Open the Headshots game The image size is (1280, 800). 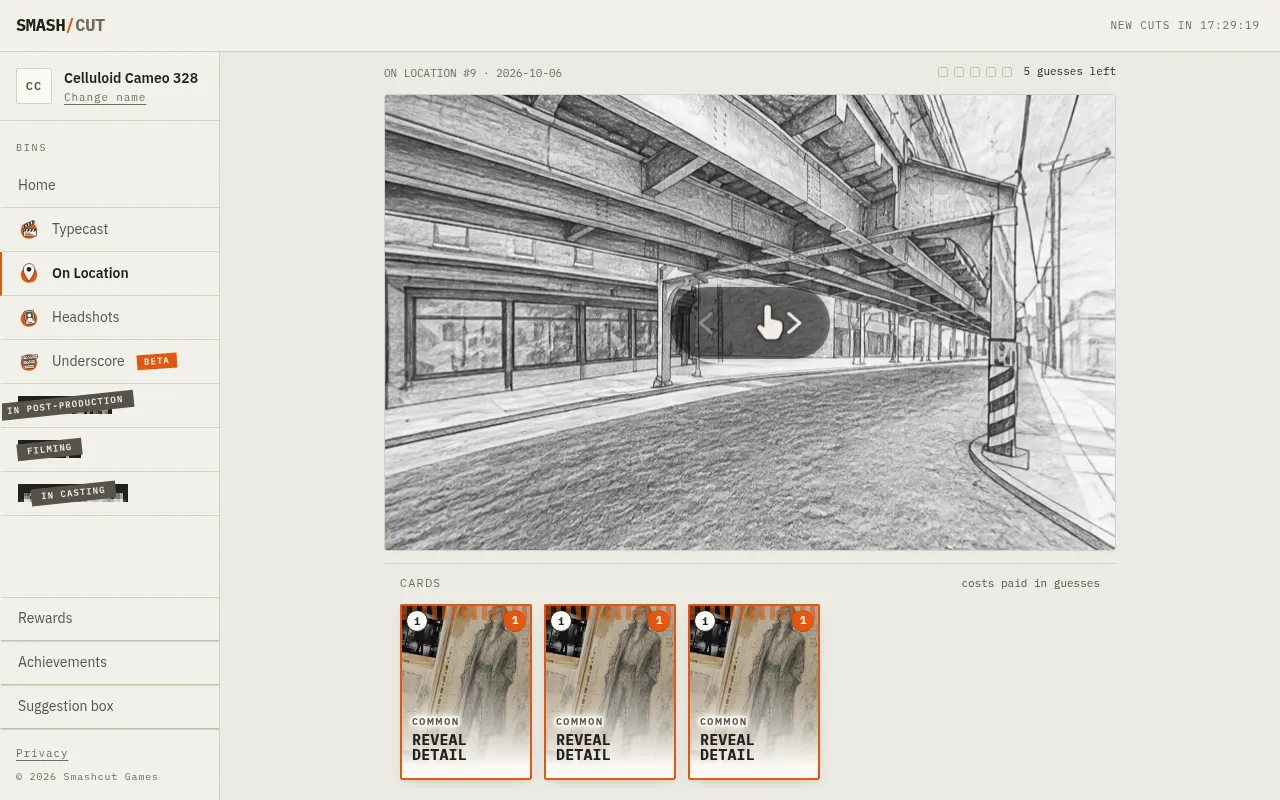click(x=110, y=317)
